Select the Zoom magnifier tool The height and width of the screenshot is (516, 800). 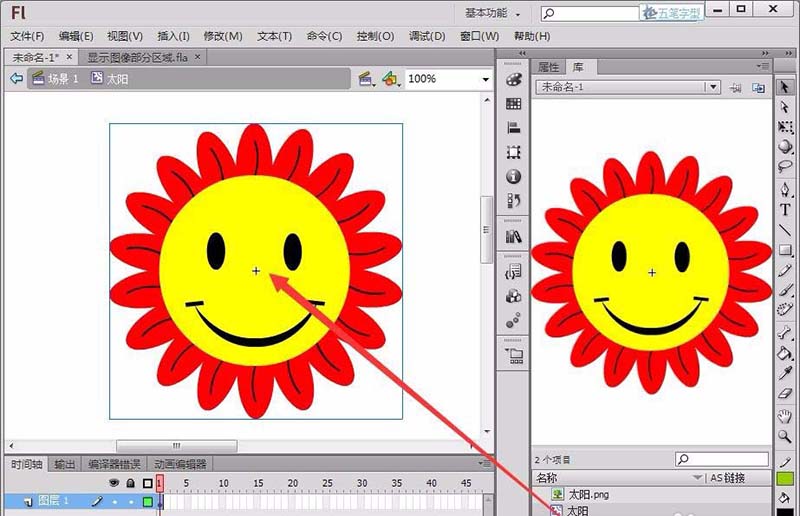pyautogui.click(x=785, y=436)
